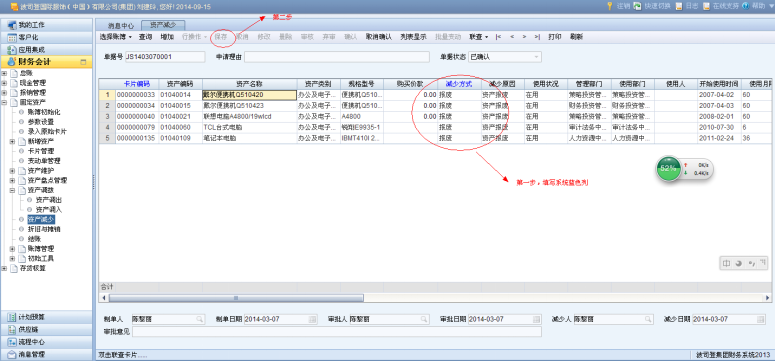Click search icon in 审批人 field
The height and width of the screenshot is (361, 775).
coord(424,319)
